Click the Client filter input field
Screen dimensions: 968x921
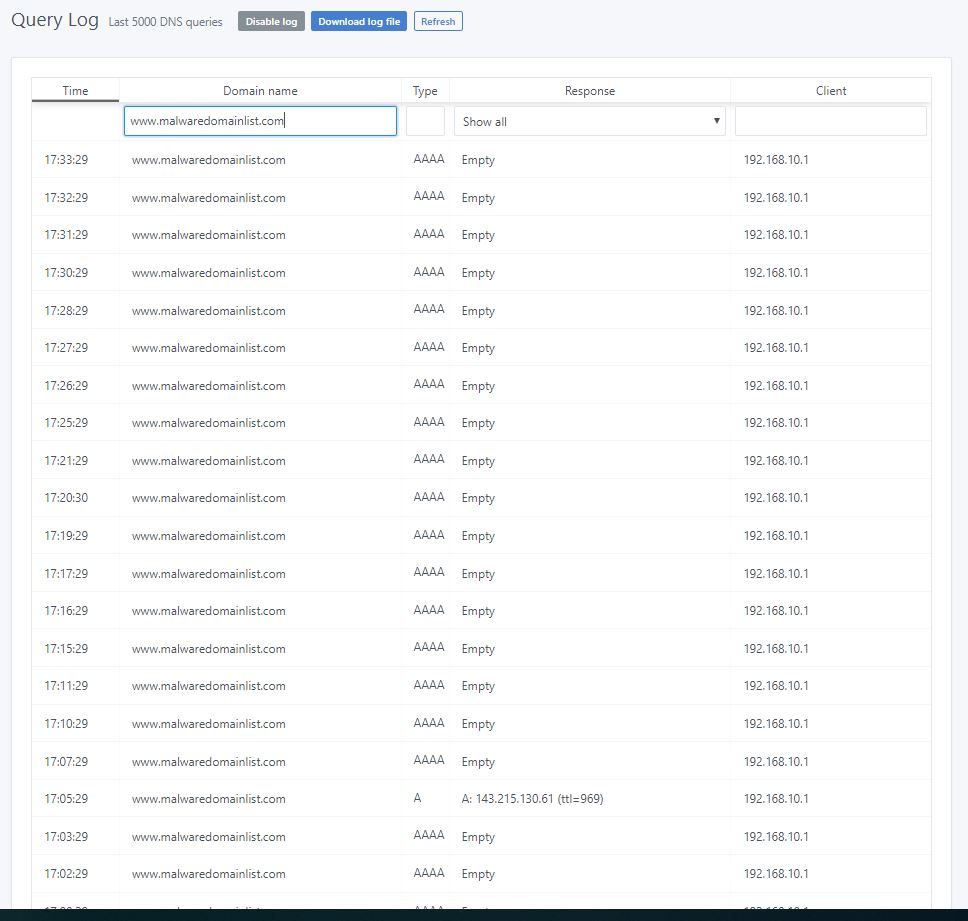pos(830,120)
